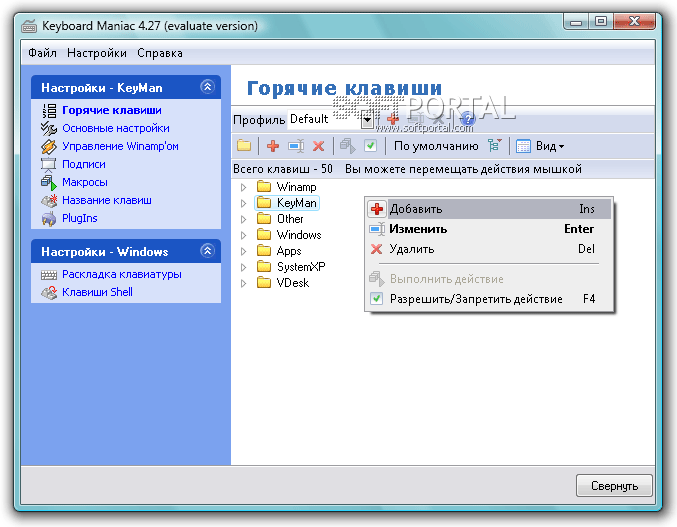Toggle the enable/disable action toolbar checkmark
Image resolution: width=677 pixels, height=527 pixels.
pos(370,146)
